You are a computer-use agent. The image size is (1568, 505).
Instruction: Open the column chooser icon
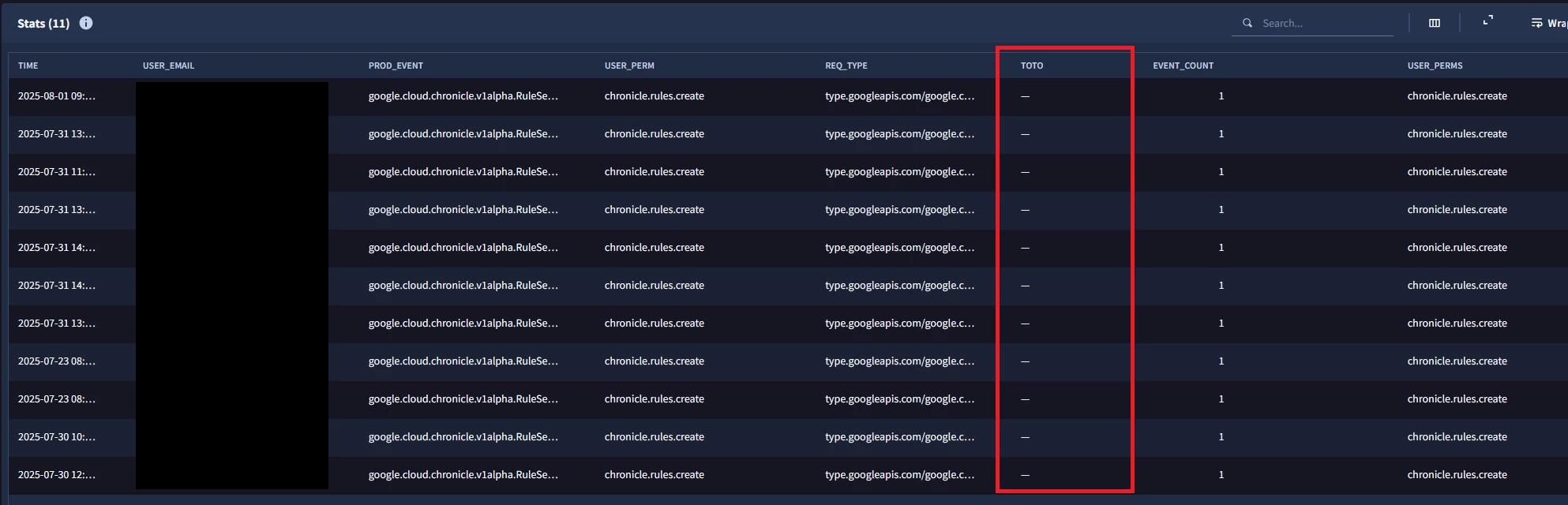[x=1435, y=23]
